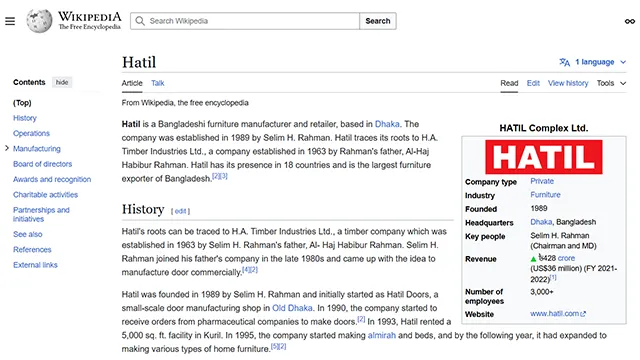
Task: Open the crore link in Revenue row
Action: (x=566, y=258)
